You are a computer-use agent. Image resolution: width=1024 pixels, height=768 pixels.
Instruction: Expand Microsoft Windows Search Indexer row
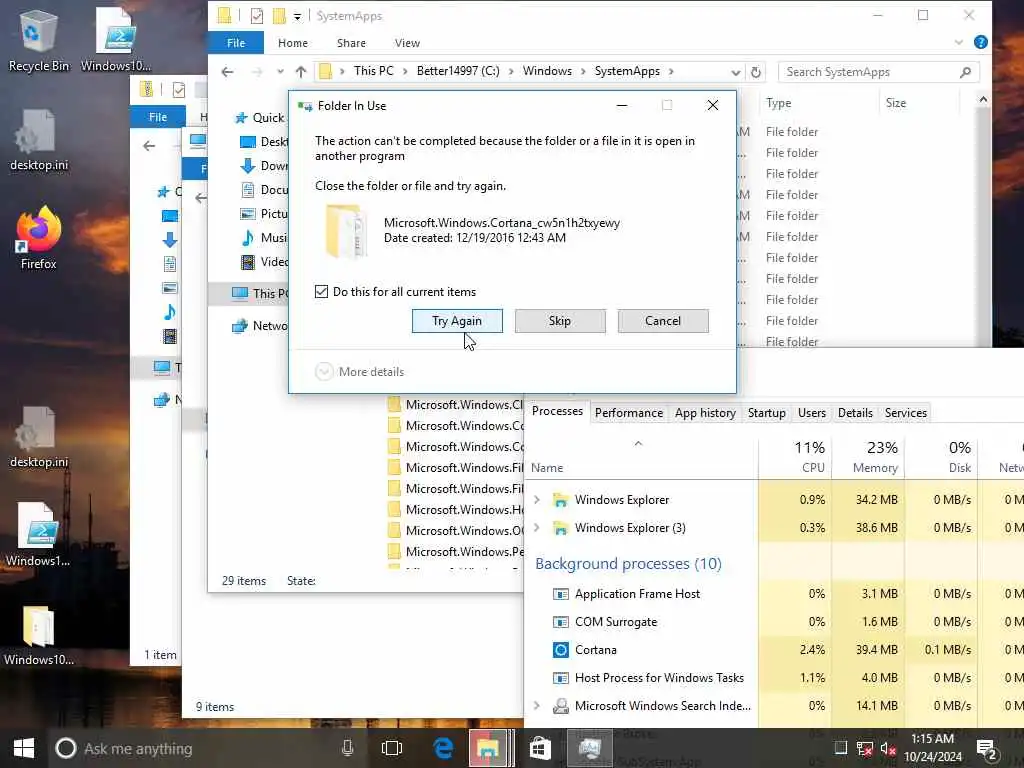tap(537, 705)
